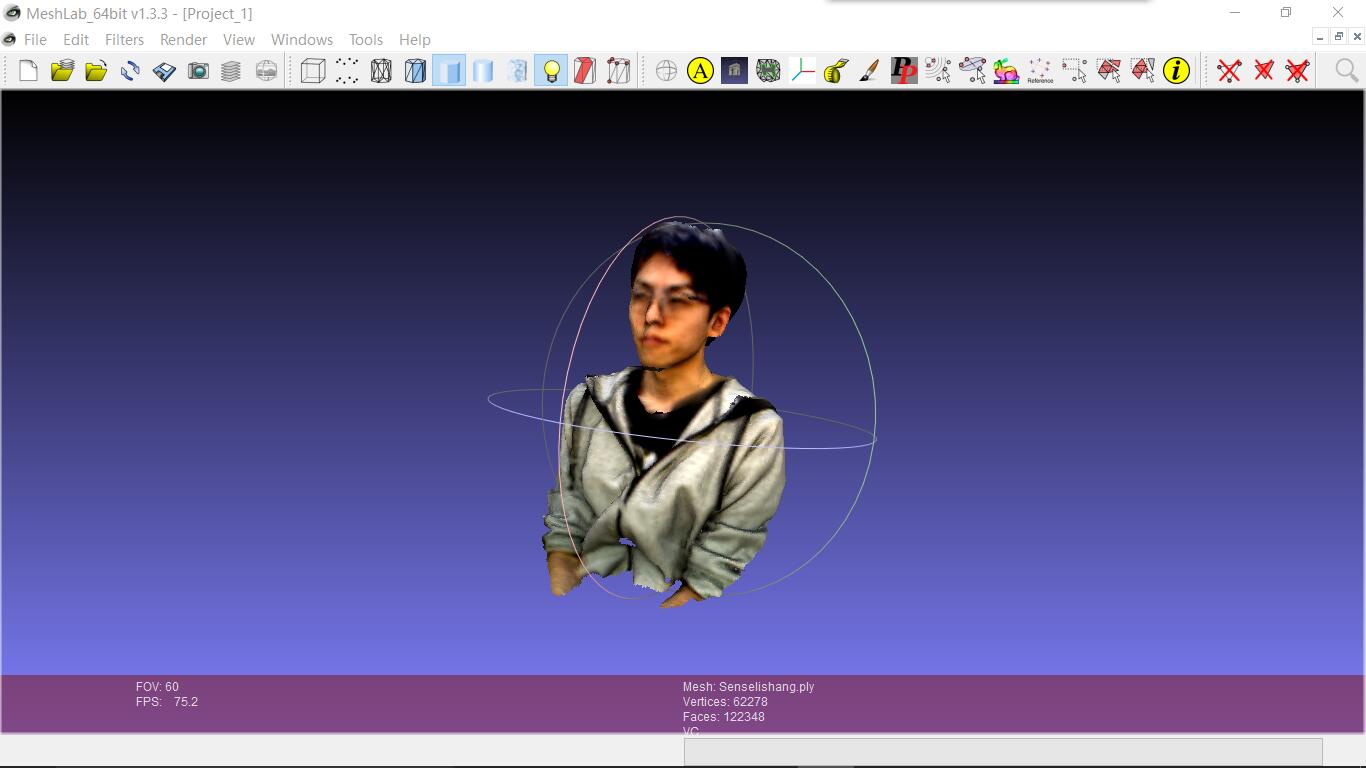Open the Help menu
The width and height of the screenshot is (1366, 768).
414,39
